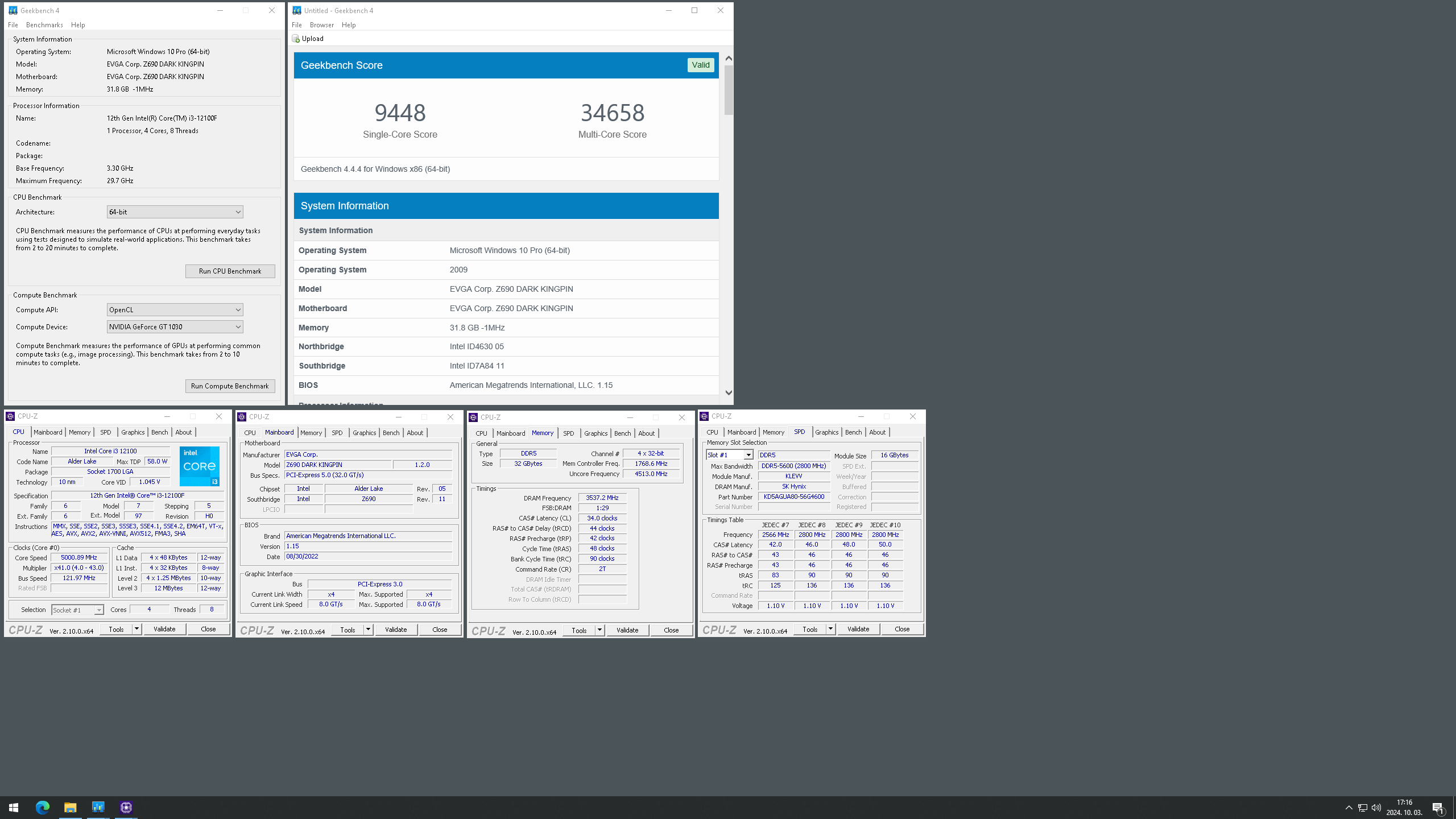Screen dimensions: 1456x819
Task: Click Validate in CPU-Z CPU window
Action: click(164, 629)
